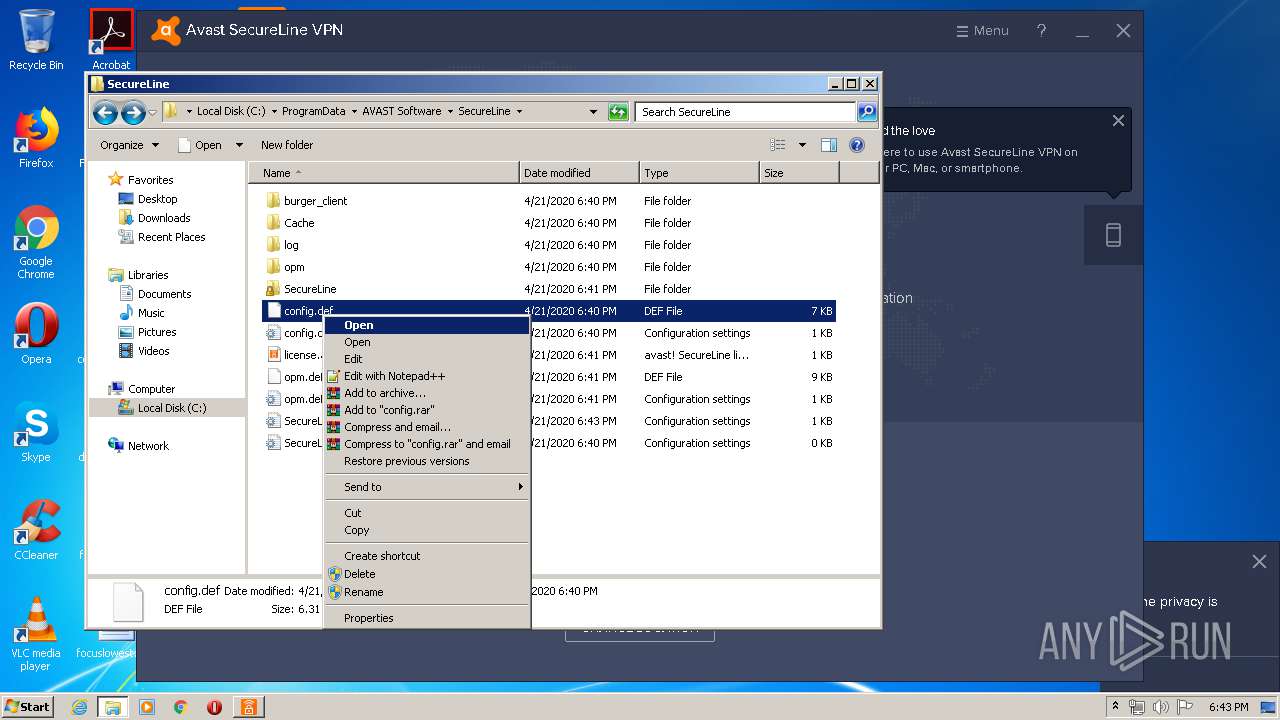Screen dimensions: 1280x720
Task: Choose Restore previous versions
Action: 427,461
